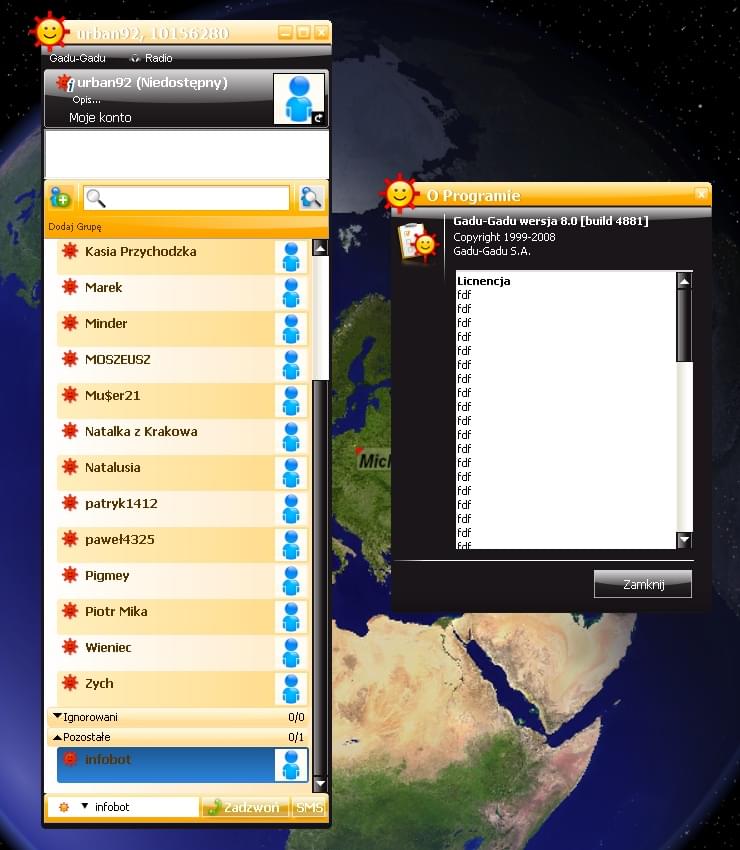Click Pigmey's avatar icon

point(291,581)
